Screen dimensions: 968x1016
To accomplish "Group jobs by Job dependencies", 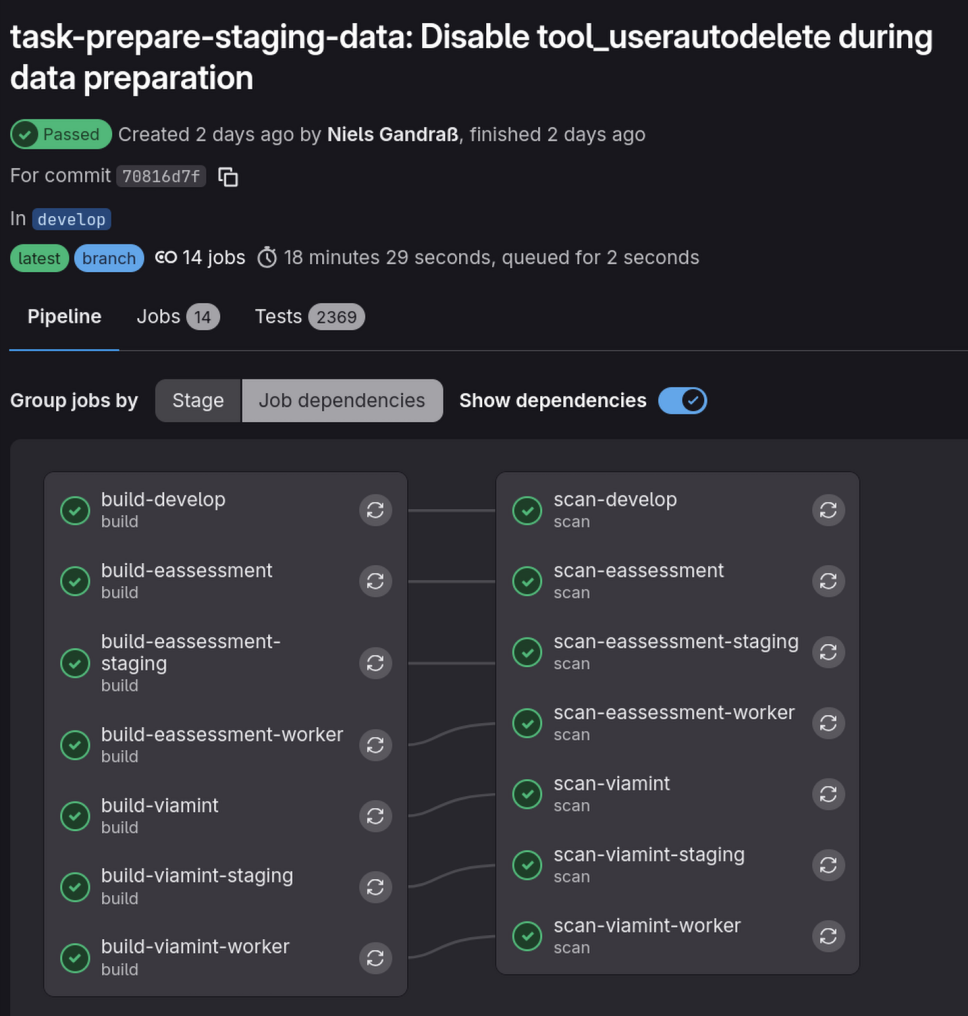I will (342, 401).
